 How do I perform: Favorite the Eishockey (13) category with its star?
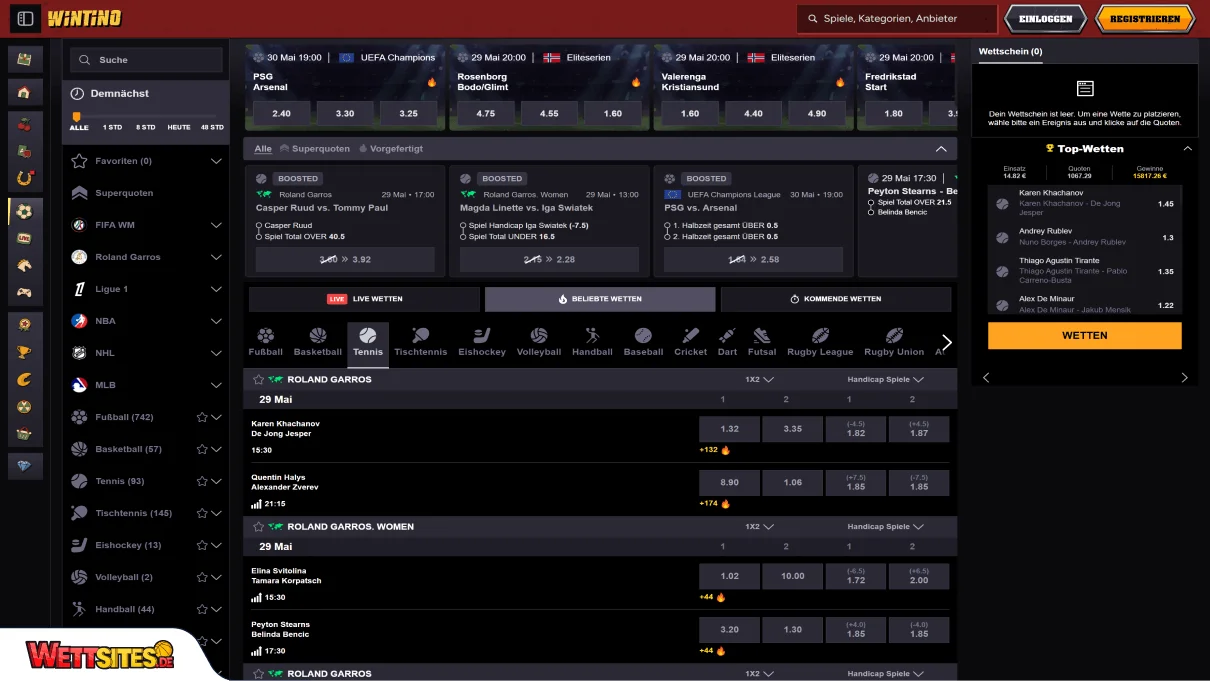click(202, 545)
